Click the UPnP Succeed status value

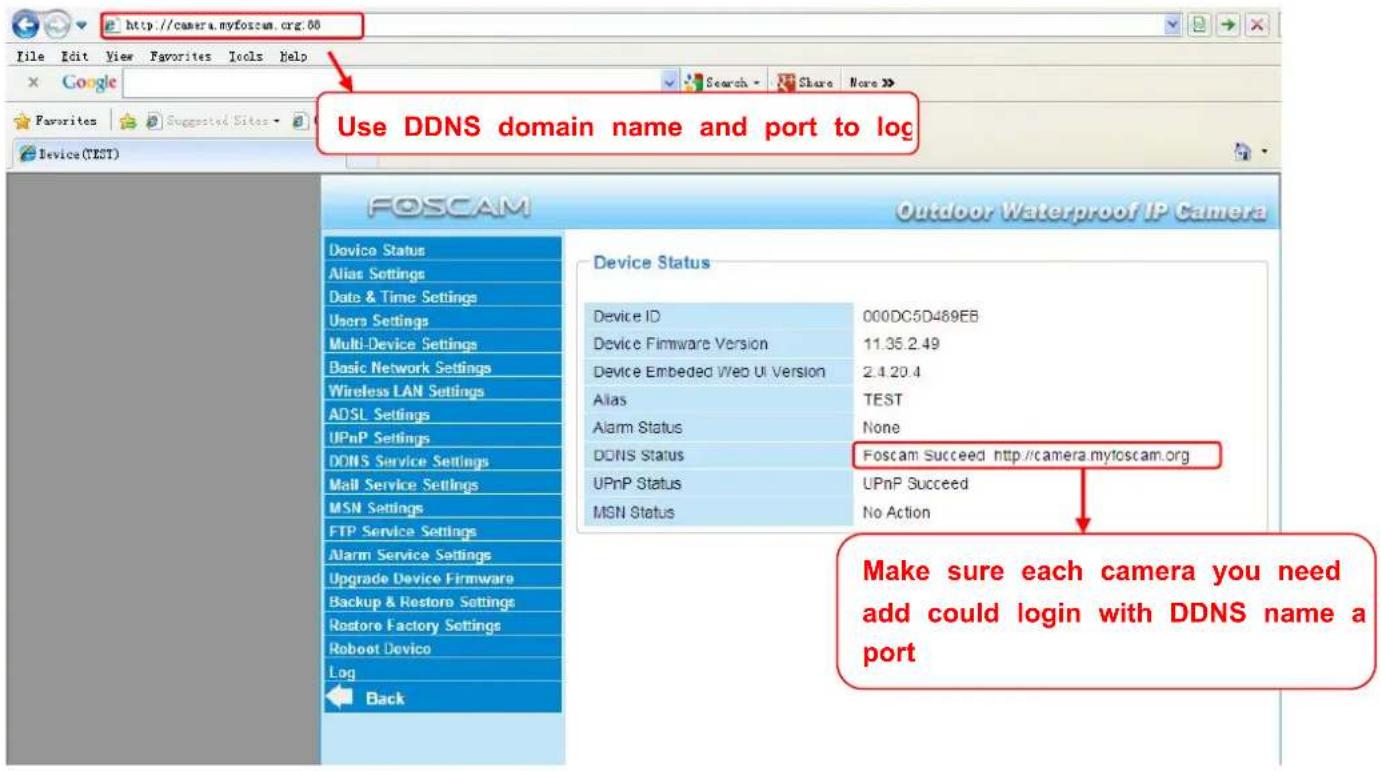[915, 484]
